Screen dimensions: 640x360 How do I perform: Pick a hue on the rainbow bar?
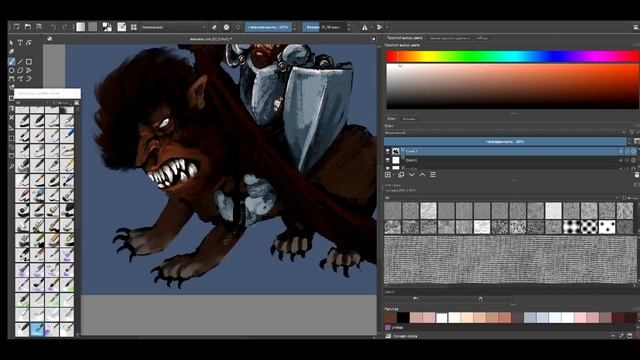click(513, 56)
